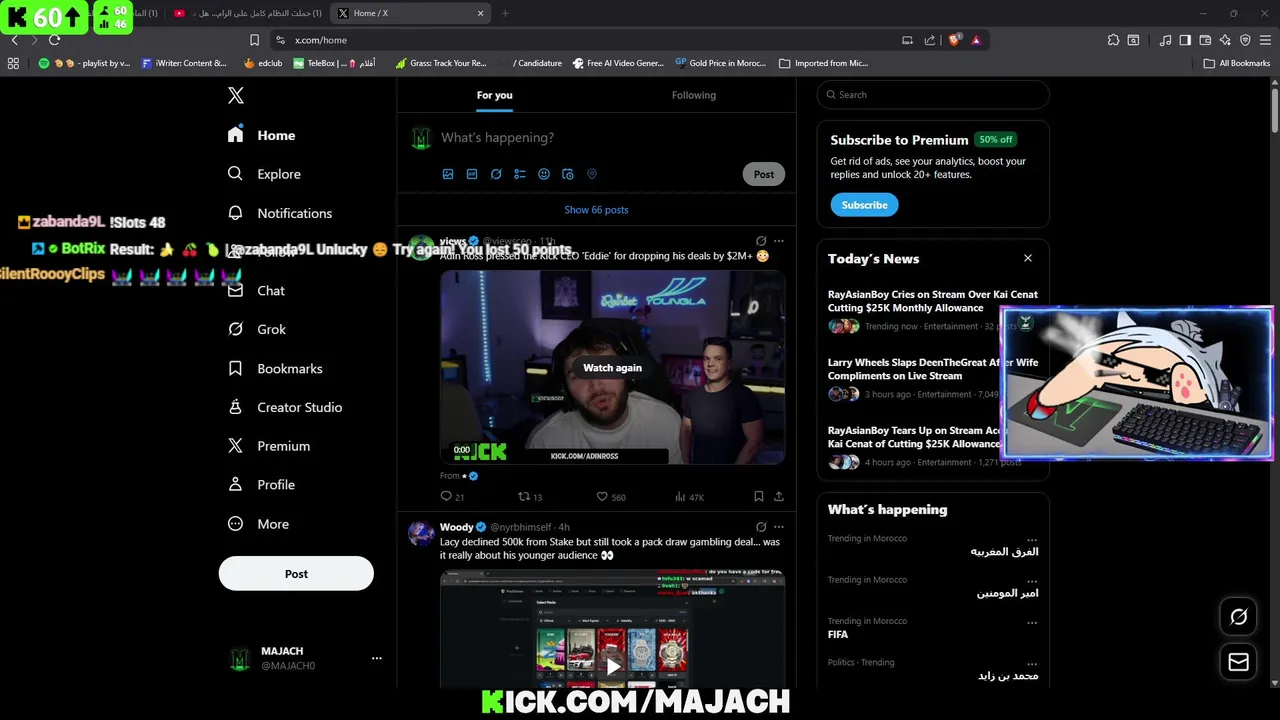1280x720 pixels.
Task: Click the X logo in the sidebar
Action: (235, 95)
